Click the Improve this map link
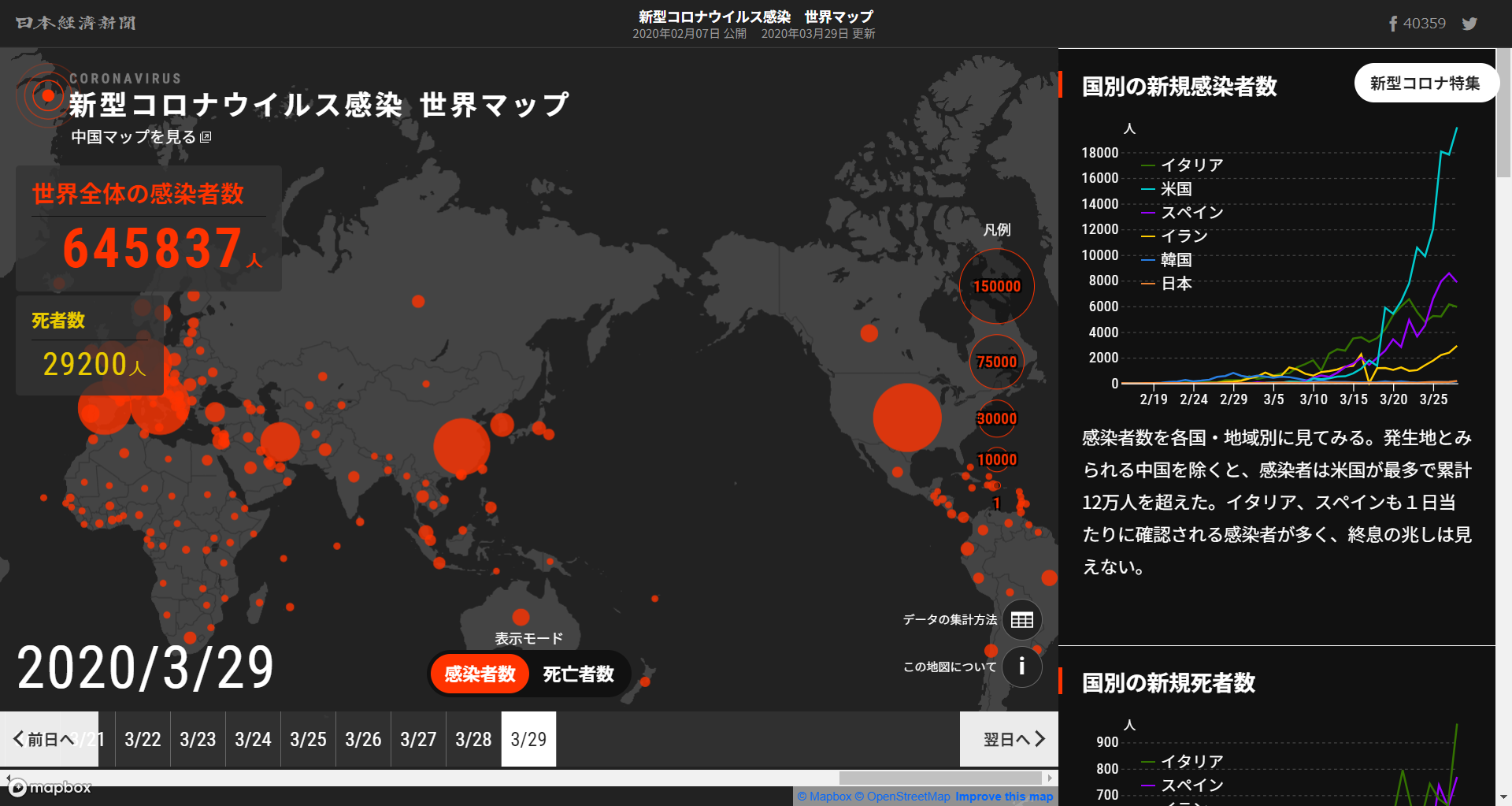Viewport: 1512px width, 806px height. pyautogui.click(x=1004, y=797)
